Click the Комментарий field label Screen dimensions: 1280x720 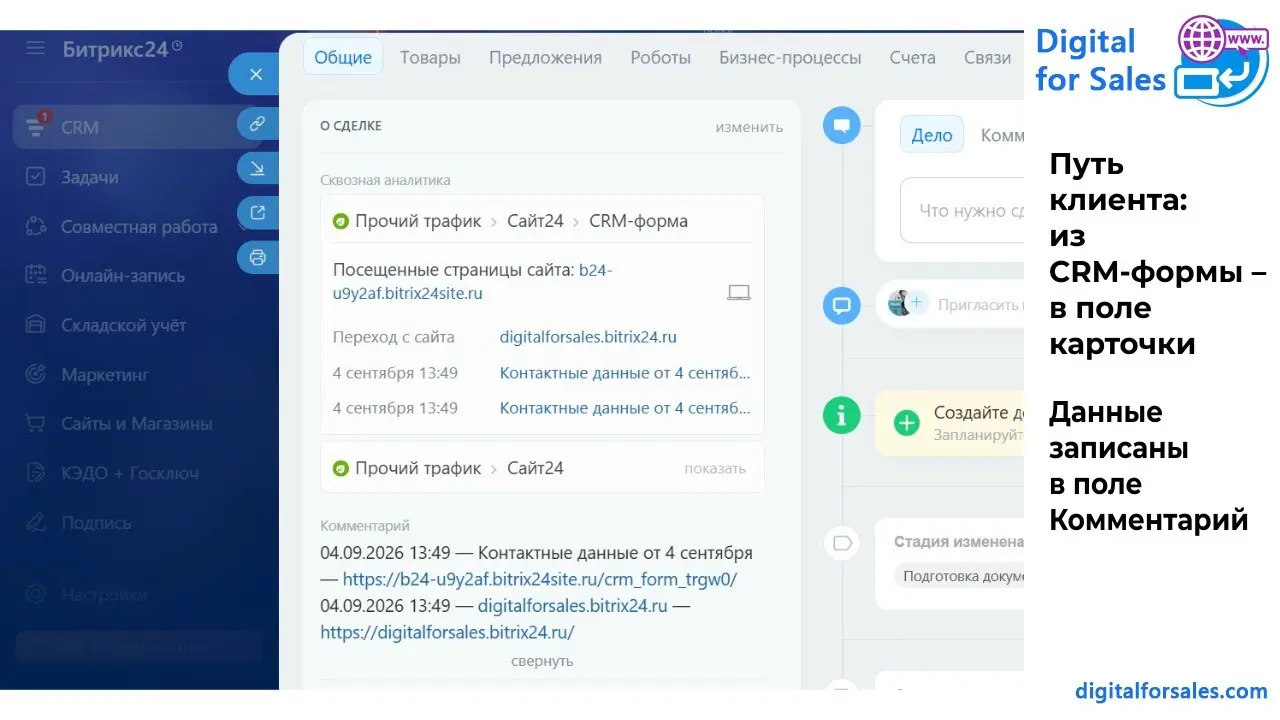[365, 526]
